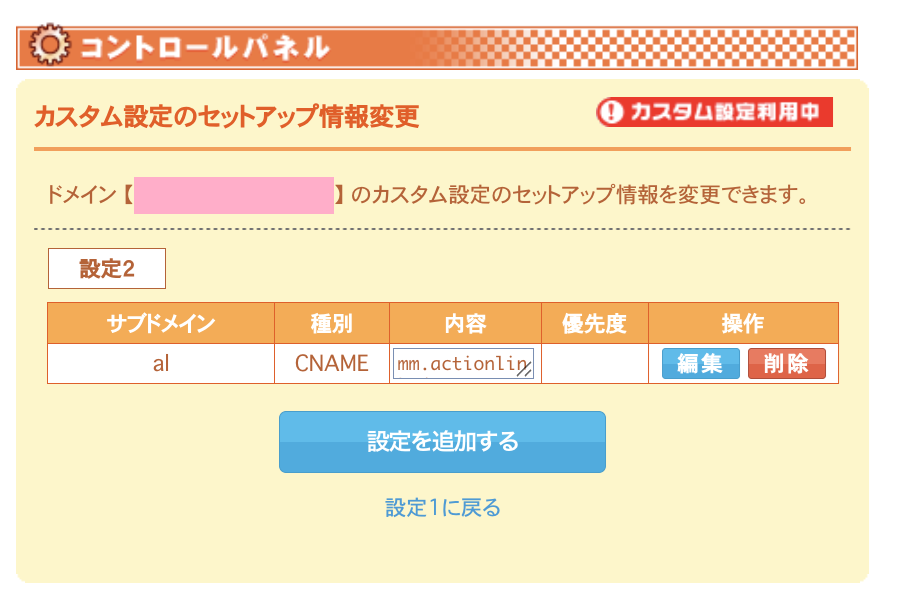Viewport: 902px width, 600px height.
Task: Follow the 設定1に戻る link
Action: click(x=443, y=507)
